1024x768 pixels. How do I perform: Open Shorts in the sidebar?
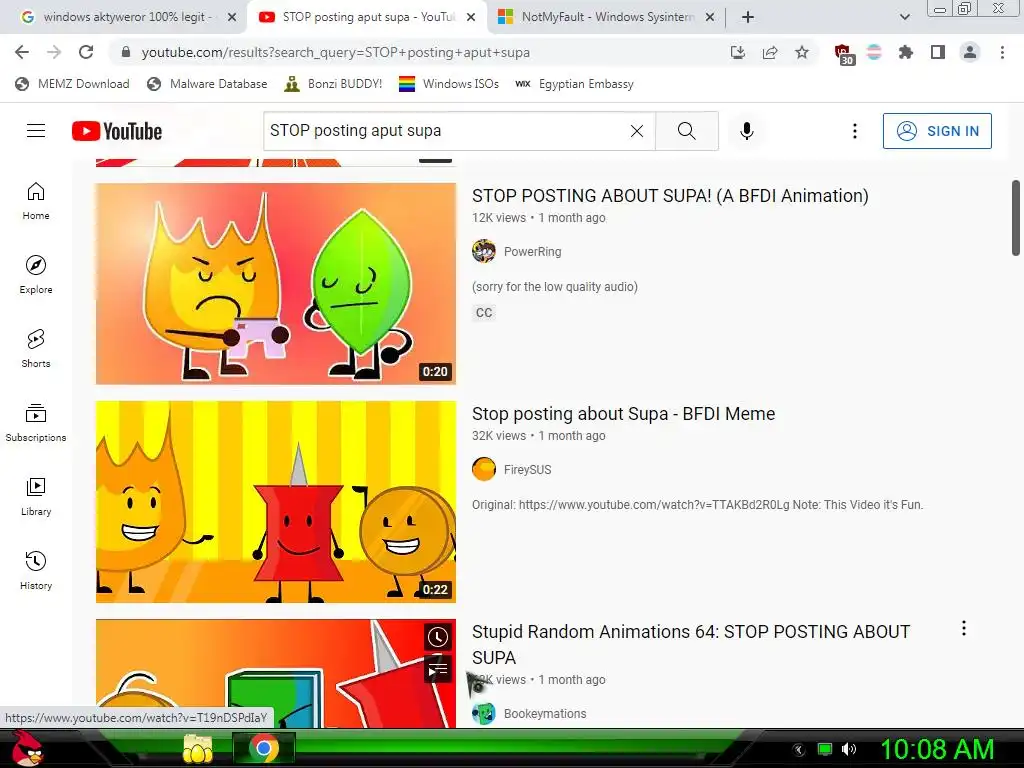pos(36,349)
